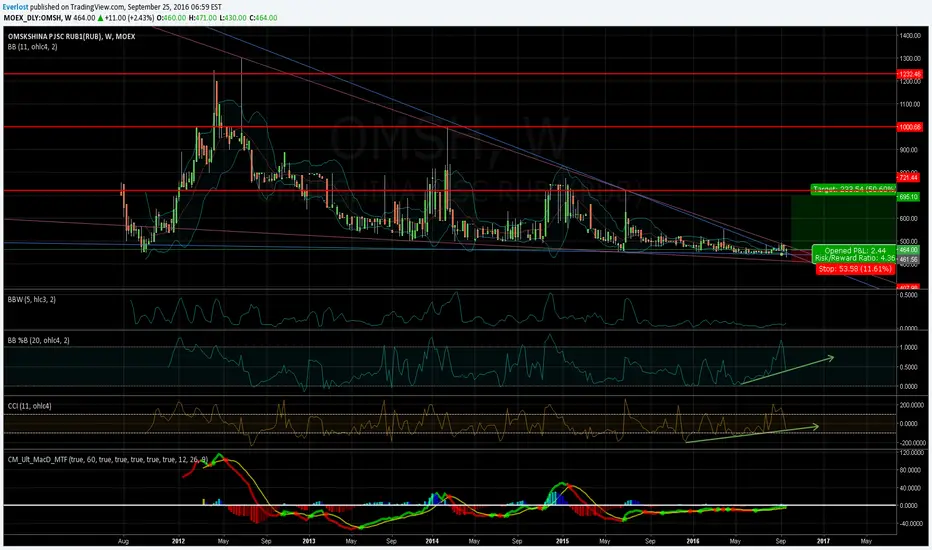Screen dimensions: 932x550
Task: Click the green 695.10 price label
Action: coord(909,197)
